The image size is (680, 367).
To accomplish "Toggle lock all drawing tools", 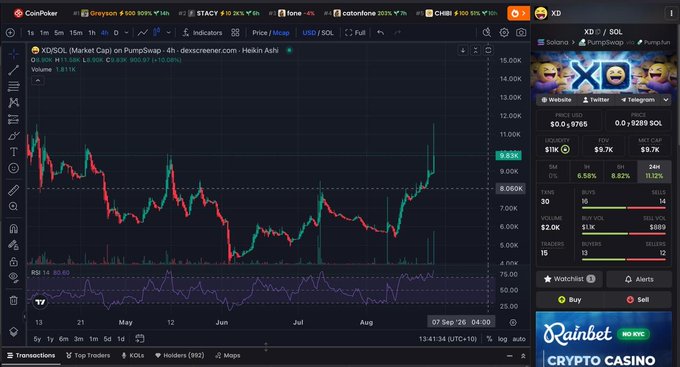I will pyautogui.click(x=13, y=262).
